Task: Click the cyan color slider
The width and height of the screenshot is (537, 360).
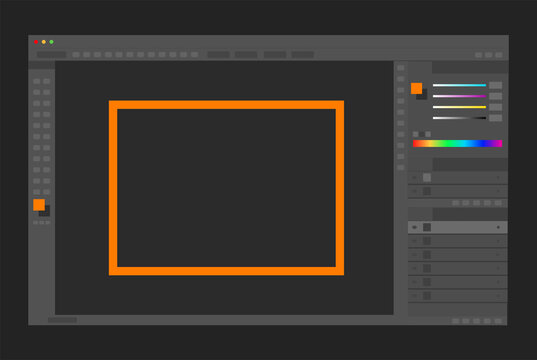Action: pyautogui.click(x=459, y=85)
